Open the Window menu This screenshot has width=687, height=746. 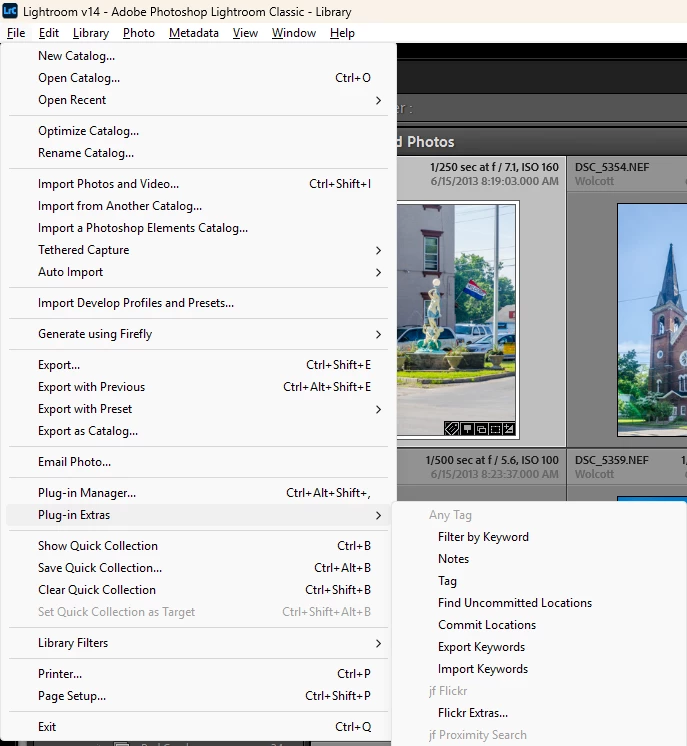point(294,33)
